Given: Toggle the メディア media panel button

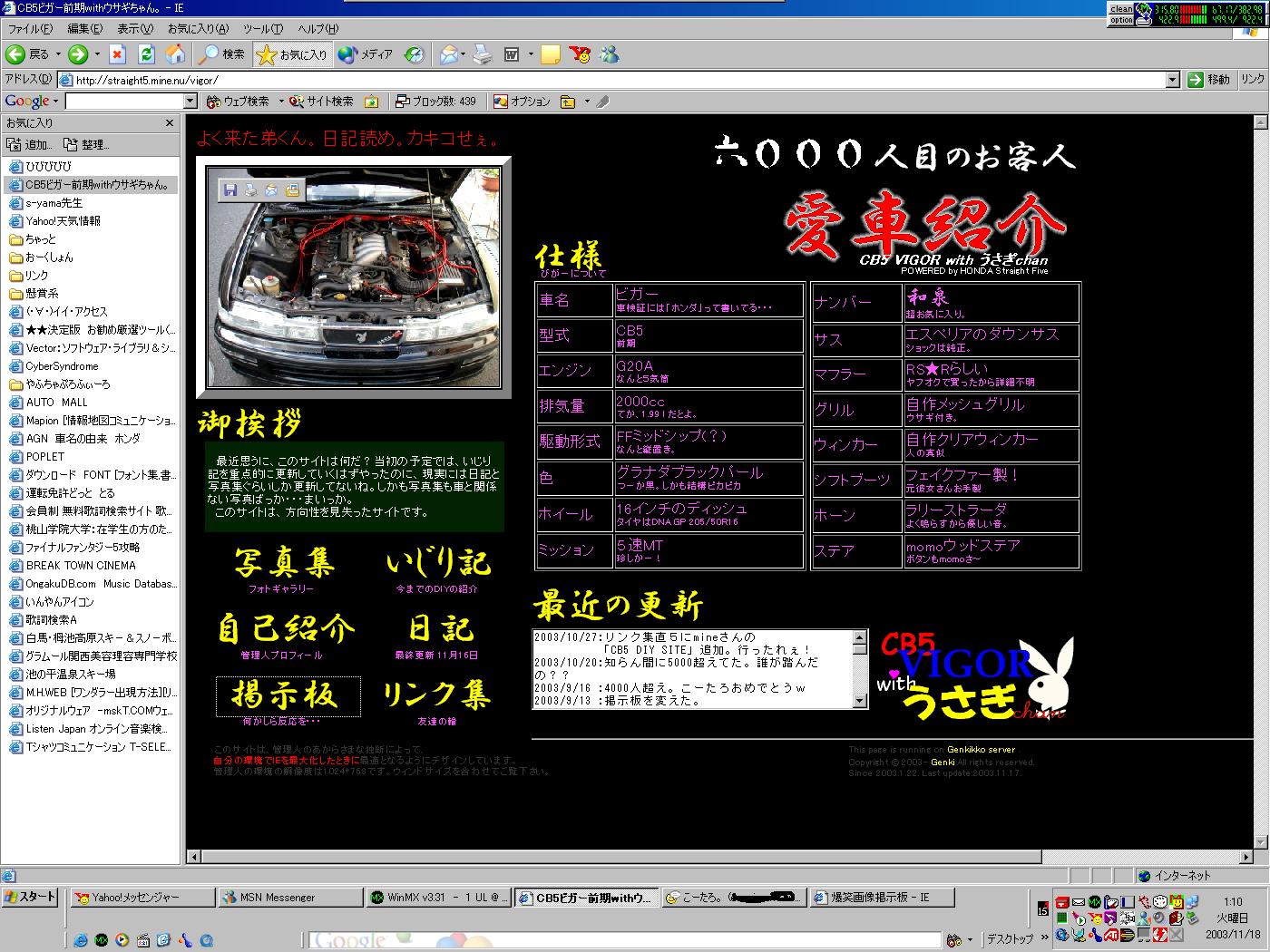Looking at the screenshot, I should click(366, 54).
